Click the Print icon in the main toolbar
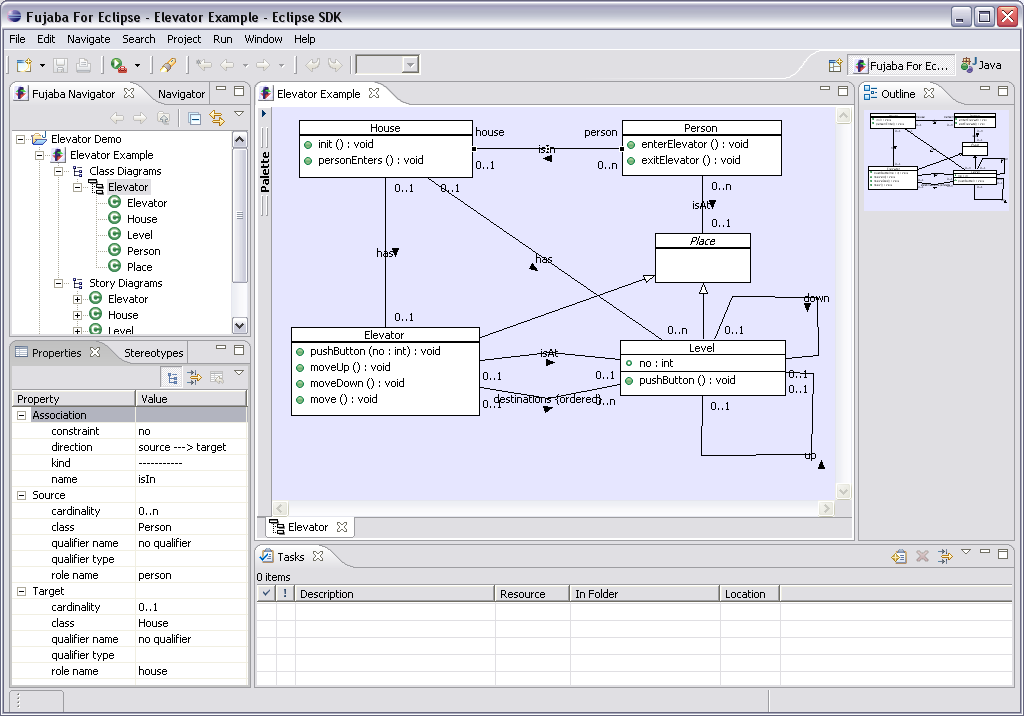The image size is (1024, 716). coord(83,65)
